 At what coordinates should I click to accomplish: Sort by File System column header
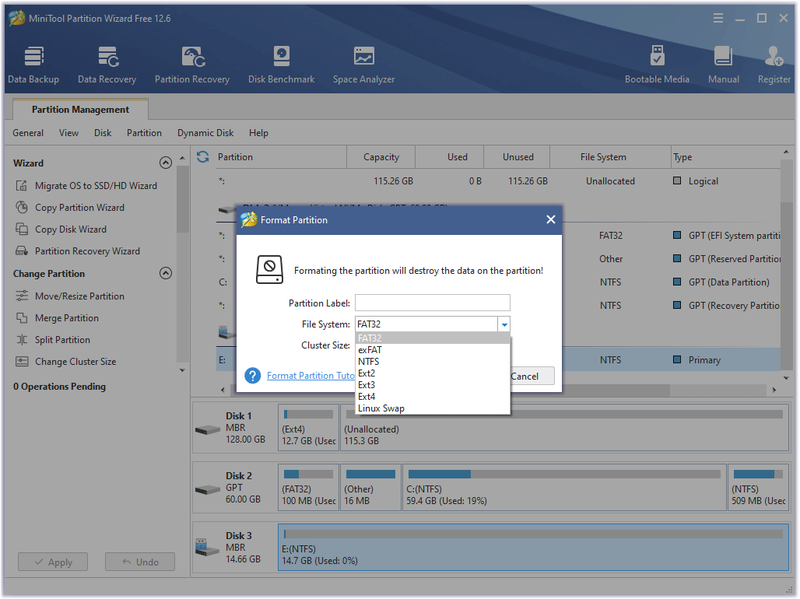610,157
